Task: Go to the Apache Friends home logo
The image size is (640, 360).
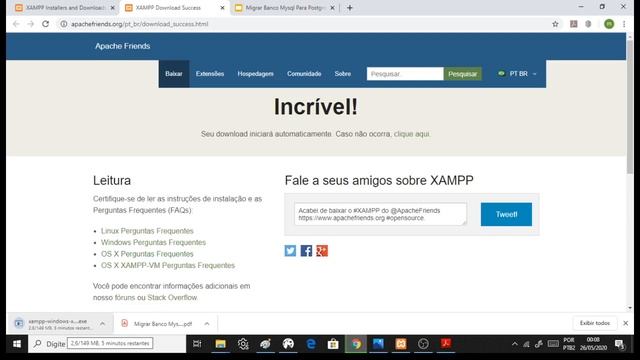Action: 122,46
